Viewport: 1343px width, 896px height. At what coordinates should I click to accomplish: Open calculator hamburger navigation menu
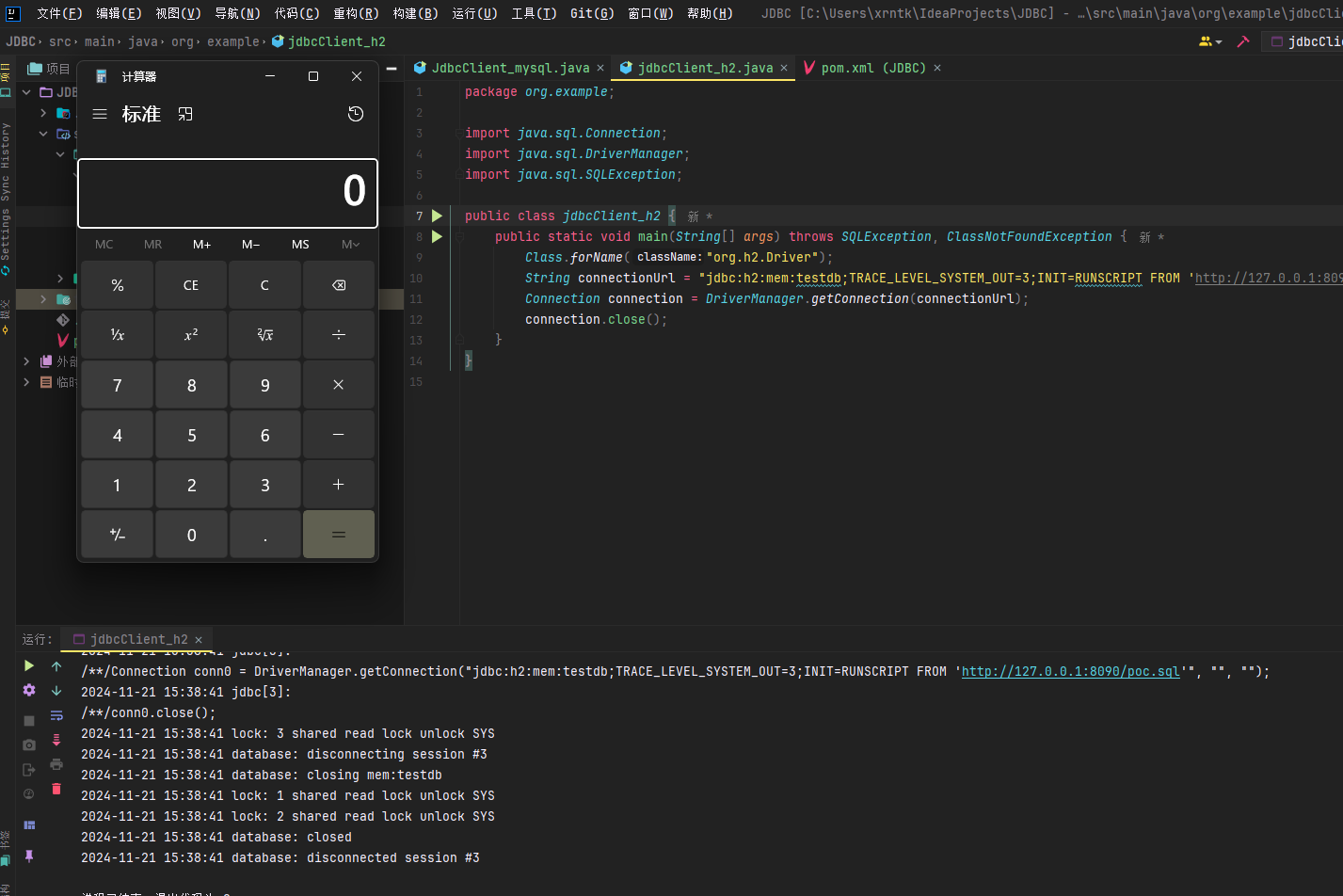(100, 114)
